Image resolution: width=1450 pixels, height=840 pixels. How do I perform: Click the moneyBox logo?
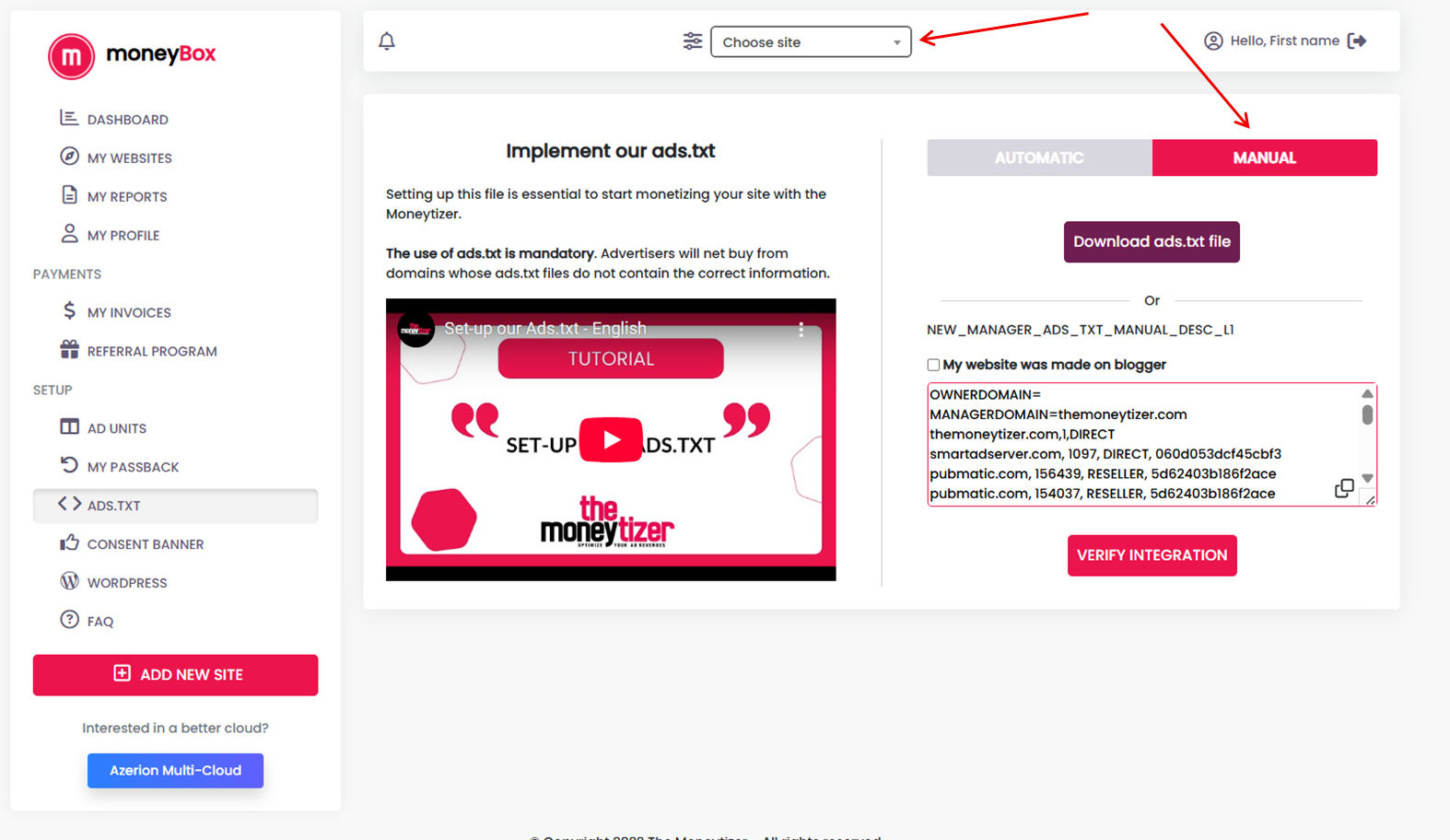point(132,55)
